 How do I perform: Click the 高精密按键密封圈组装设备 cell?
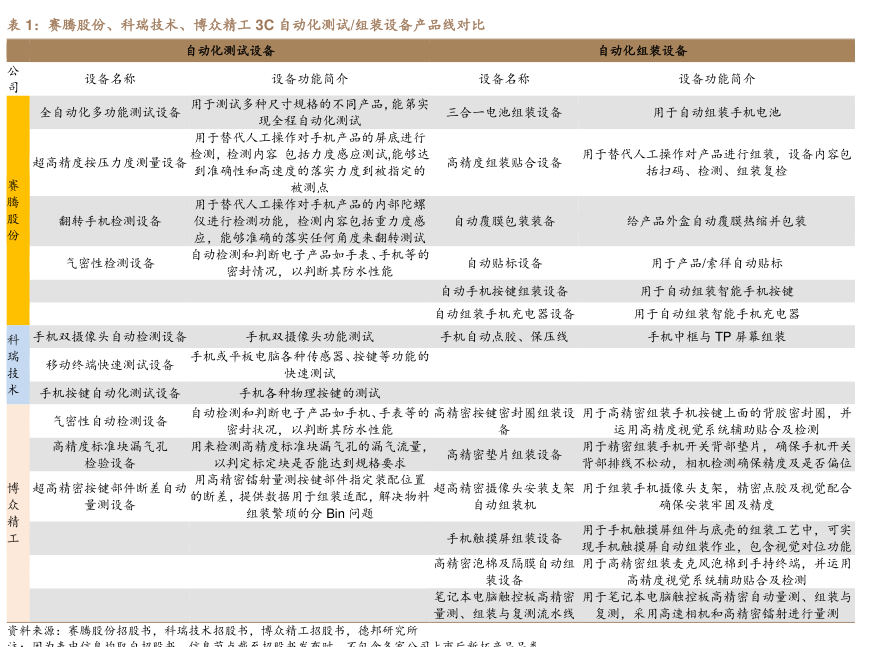504,421
